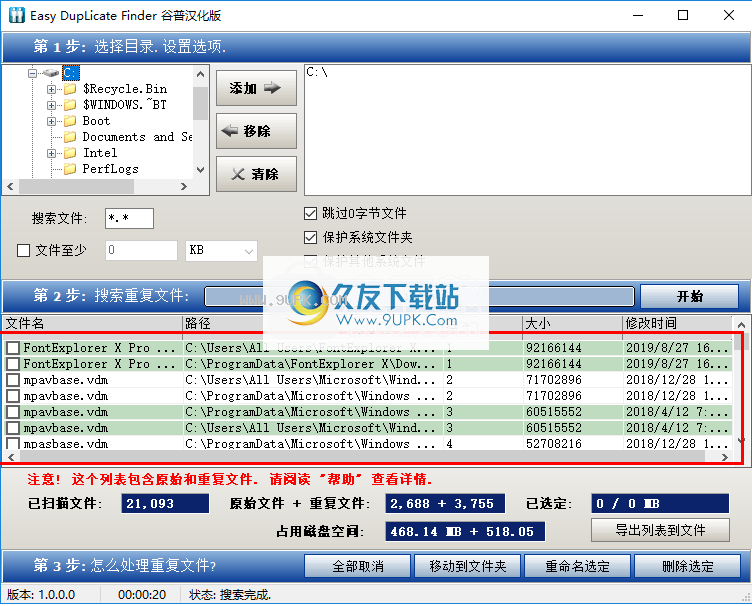
Task: Click the scanned files count 21,093
Action: point(165,503)
